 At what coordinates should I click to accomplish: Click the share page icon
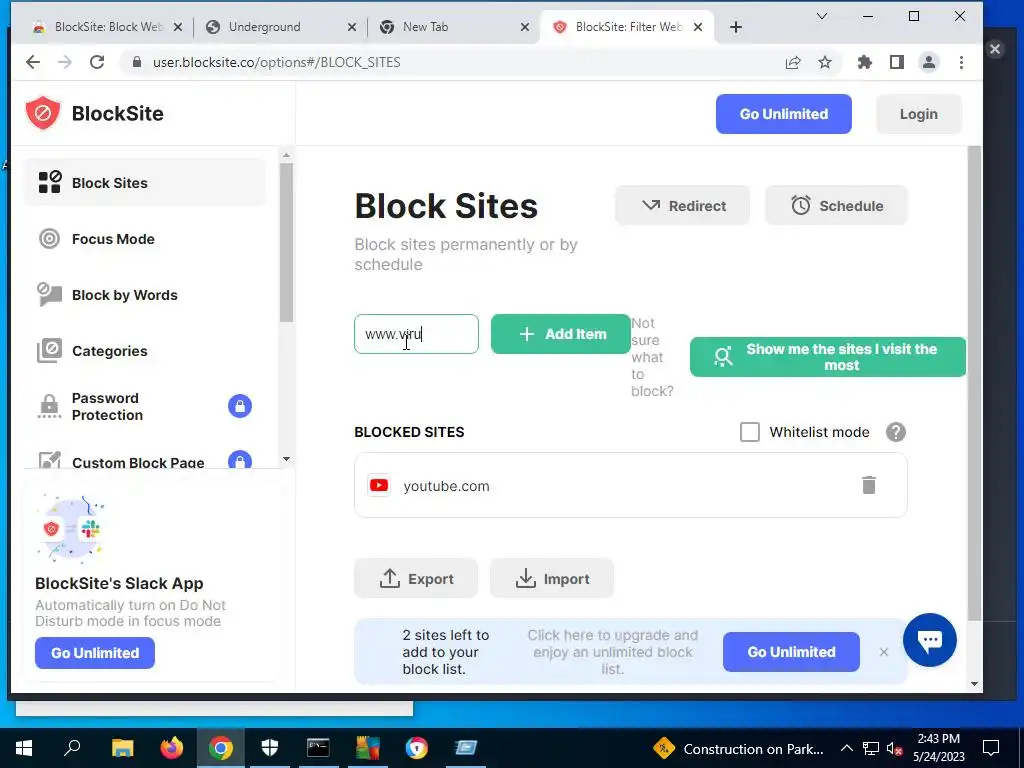tap(793, 62)
